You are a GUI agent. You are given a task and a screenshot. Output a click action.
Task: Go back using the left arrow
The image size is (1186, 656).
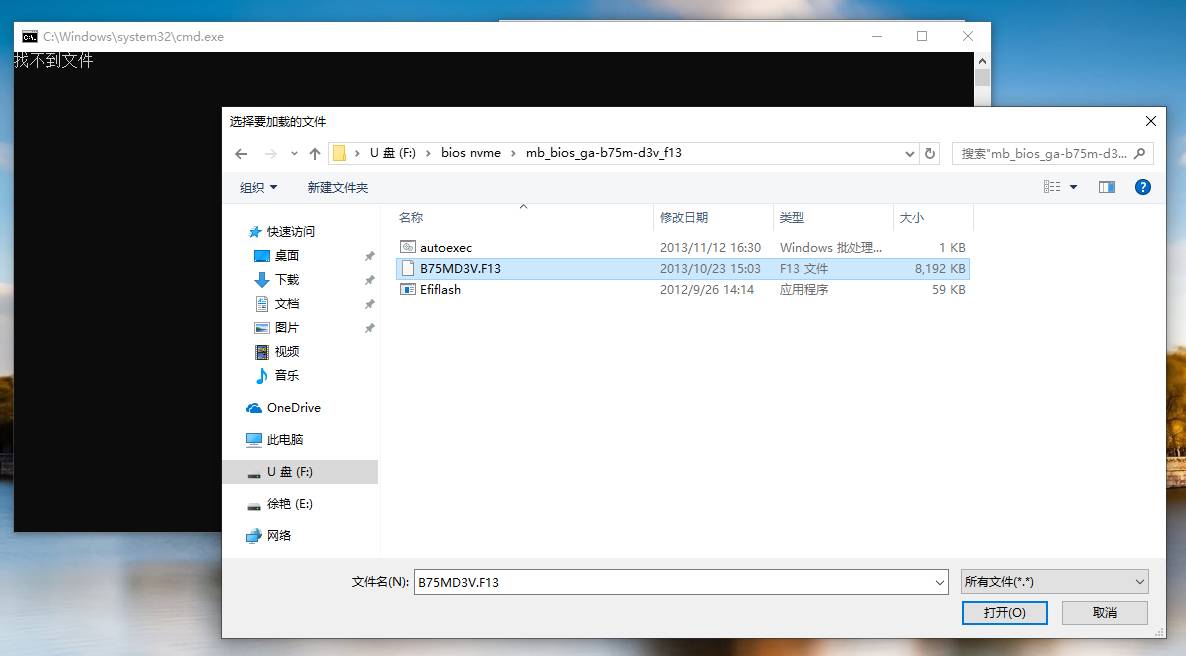241,154
